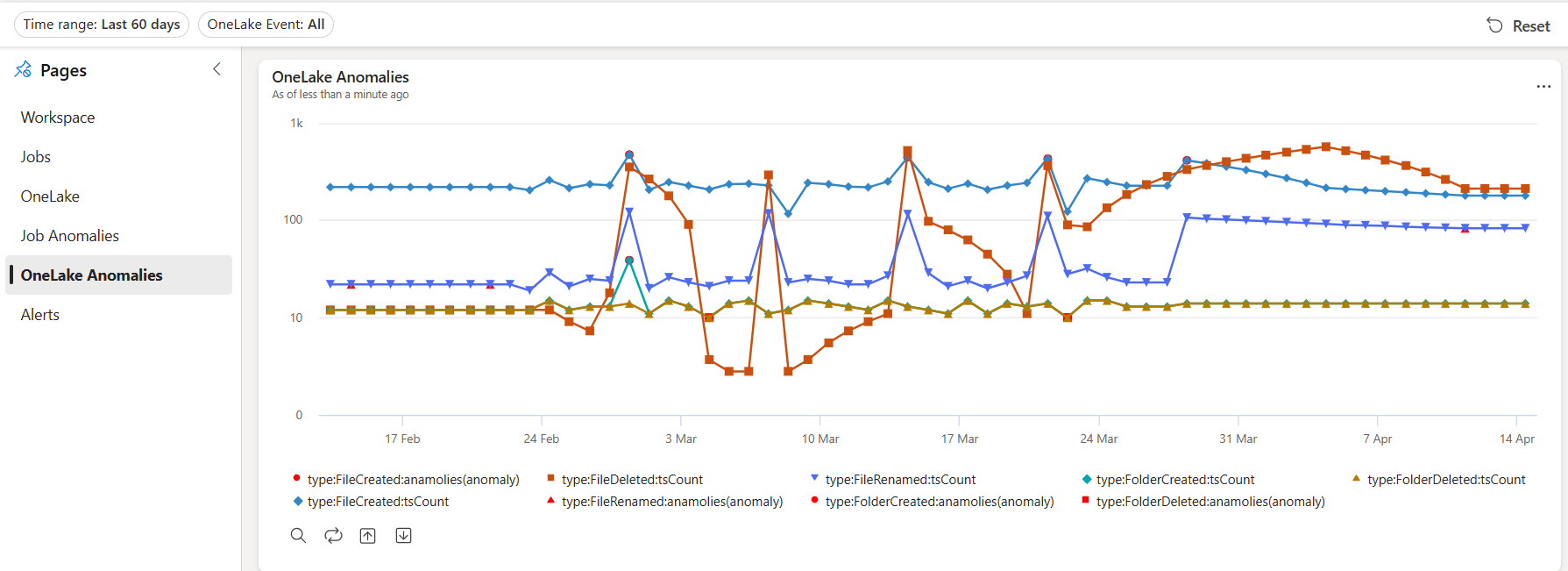This screenshot has width=1568, height=571.
Task: Click the OneLake Anomalies tile title
Action: 340,77
